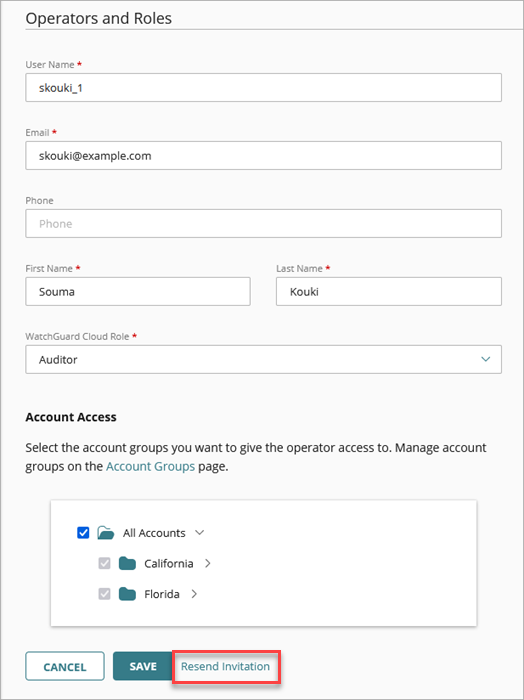
Task: Click the User Name input field
Action: click(263, 88)
